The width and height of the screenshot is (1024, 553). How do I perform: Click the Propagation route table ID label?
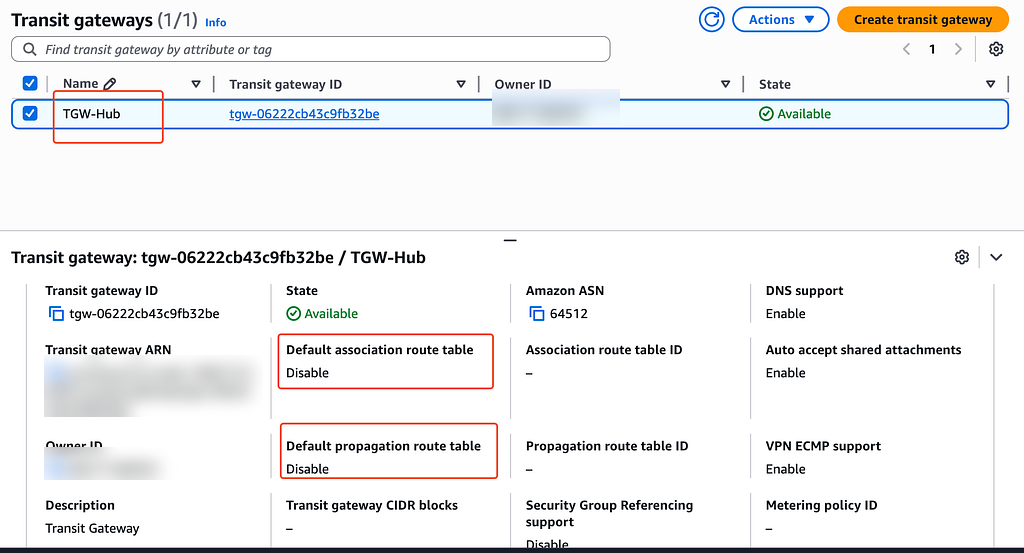[607, 446]
